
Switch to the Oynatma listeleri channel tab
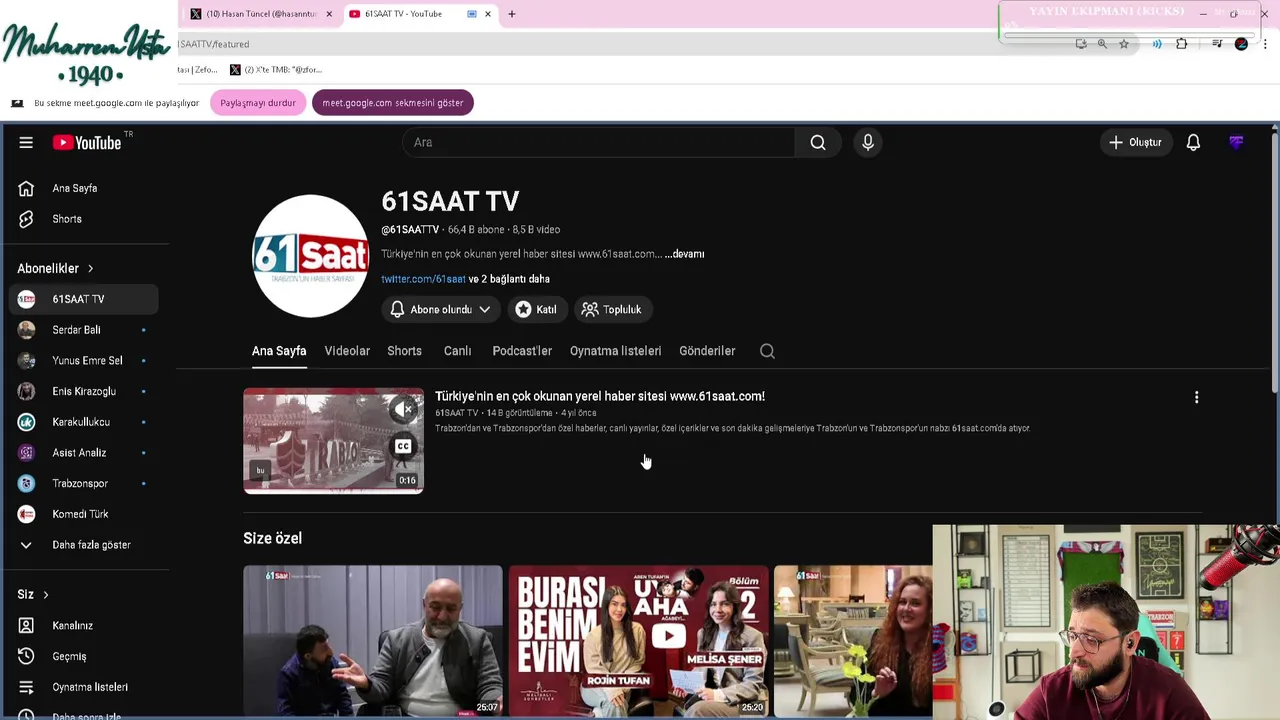tap(615, 351)
